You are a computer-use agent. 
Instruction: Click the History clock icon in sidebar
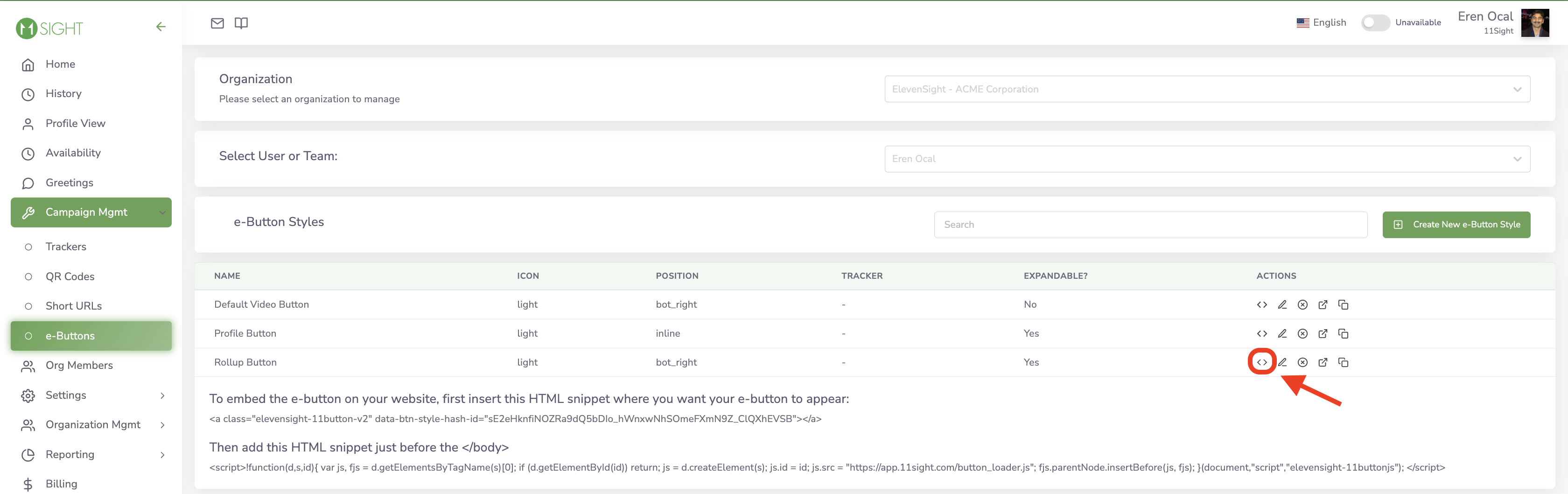28,94
